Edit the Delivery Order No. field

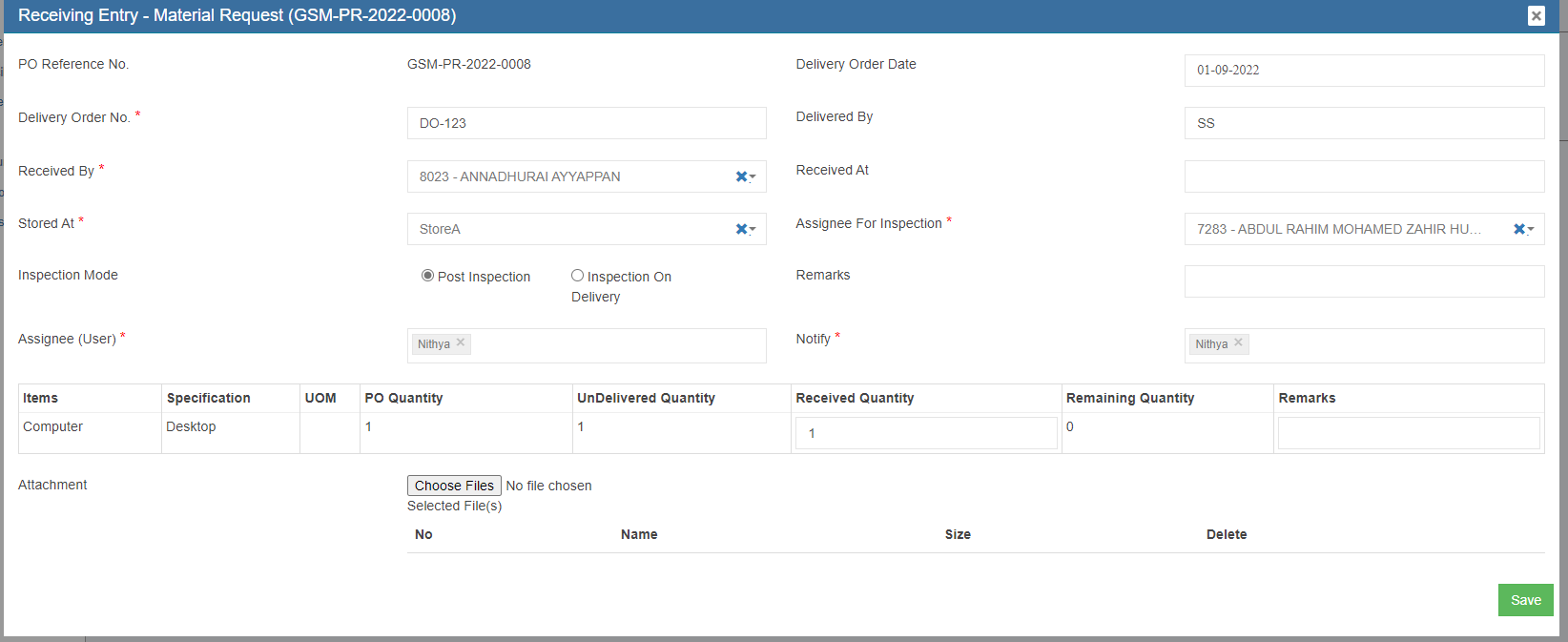point(586,123)
